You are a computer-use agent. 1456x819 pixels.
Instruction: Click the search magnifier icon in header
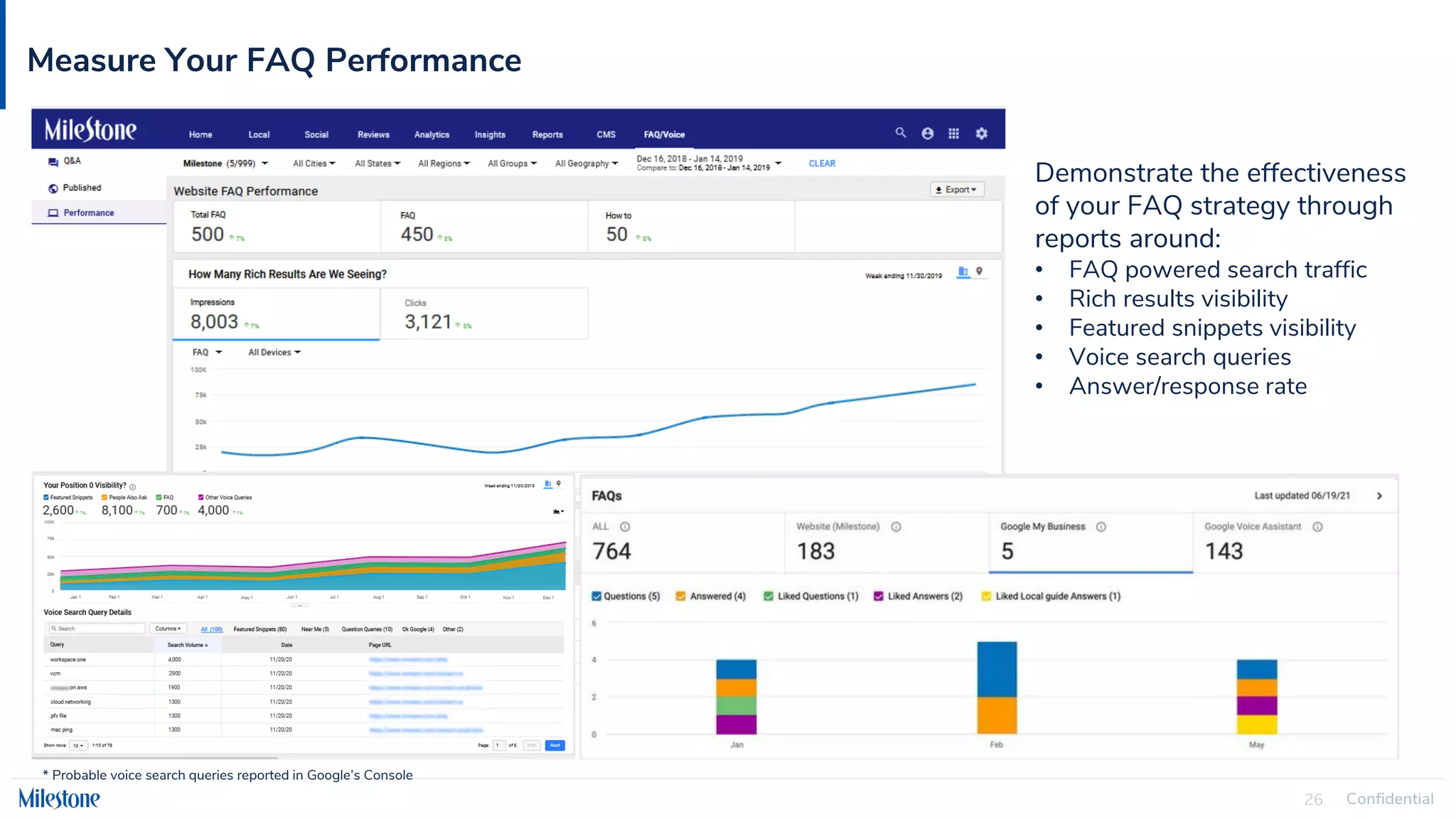[x=900, y=133]
